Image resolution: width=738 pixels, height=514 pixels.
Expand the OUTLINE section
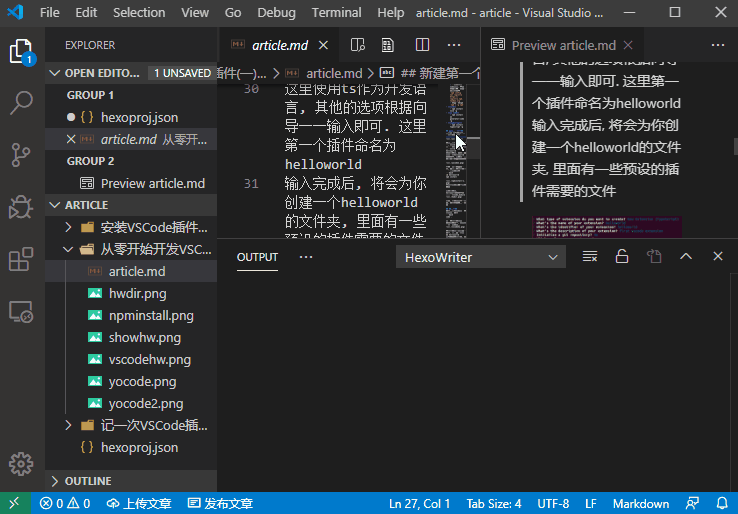131,481
